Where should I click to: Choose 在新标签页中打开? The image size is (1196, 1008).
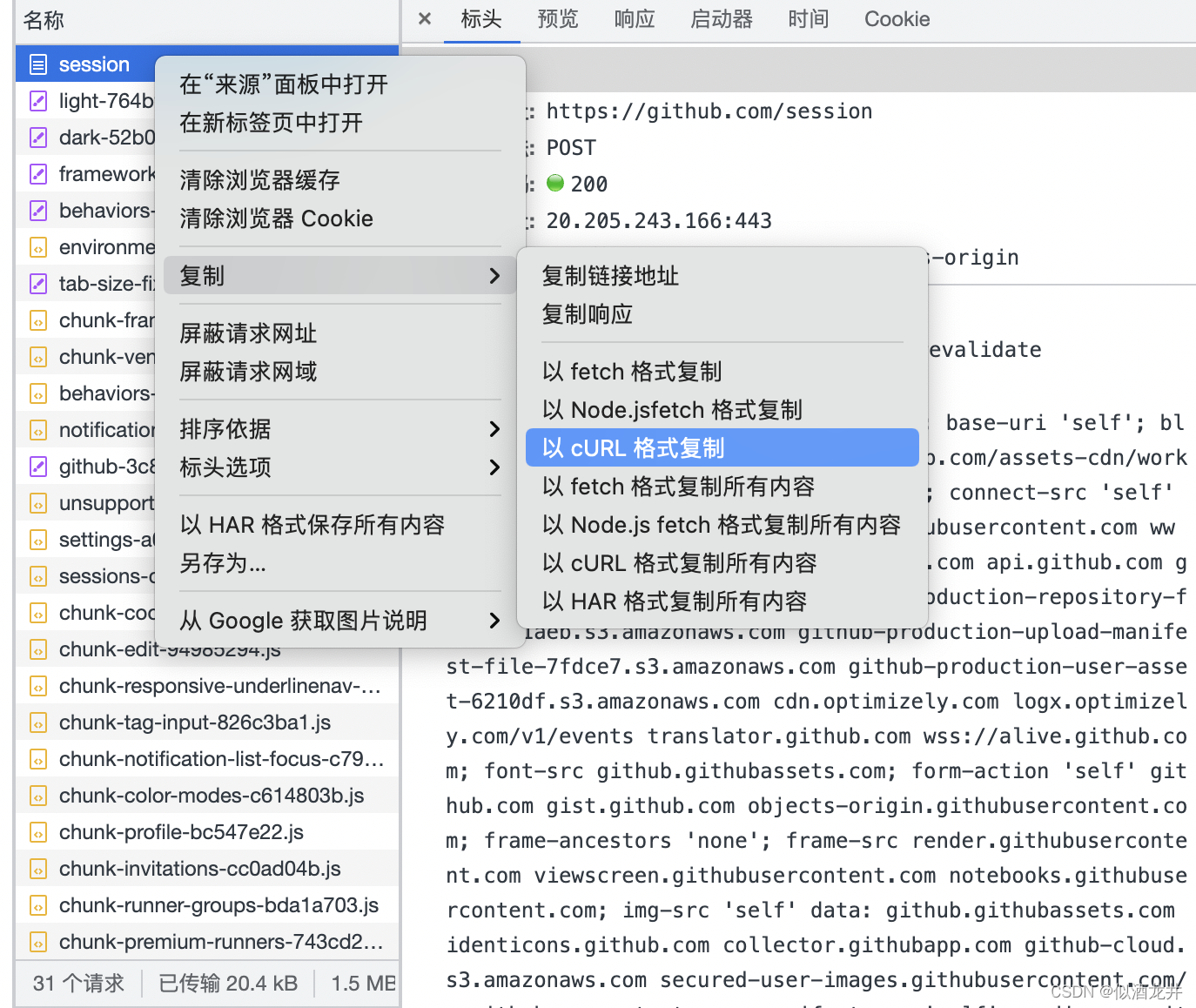coord(340,123)
